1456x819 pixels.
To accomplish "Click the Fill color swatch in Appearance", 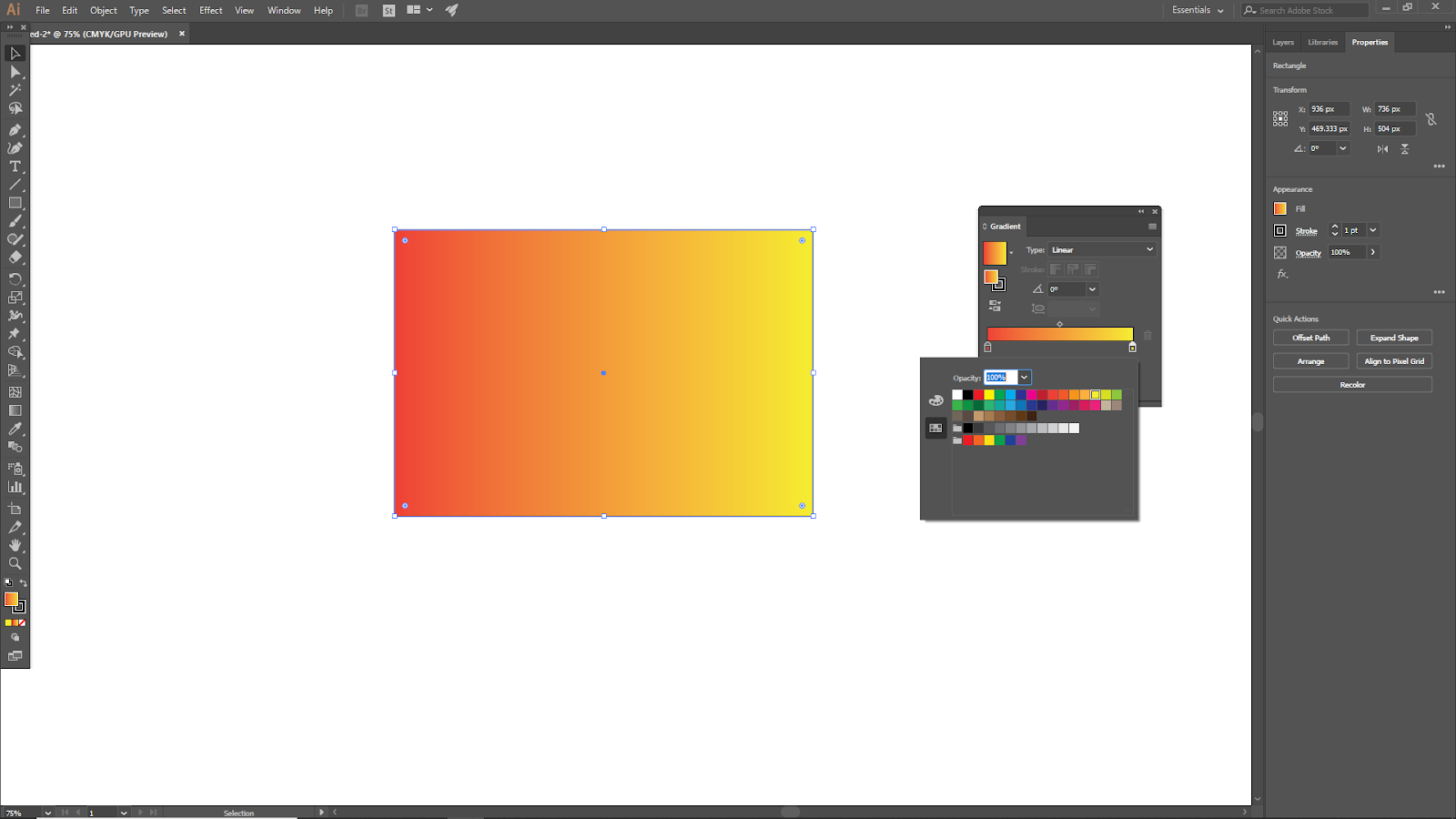I will (x=1280, y=208).
